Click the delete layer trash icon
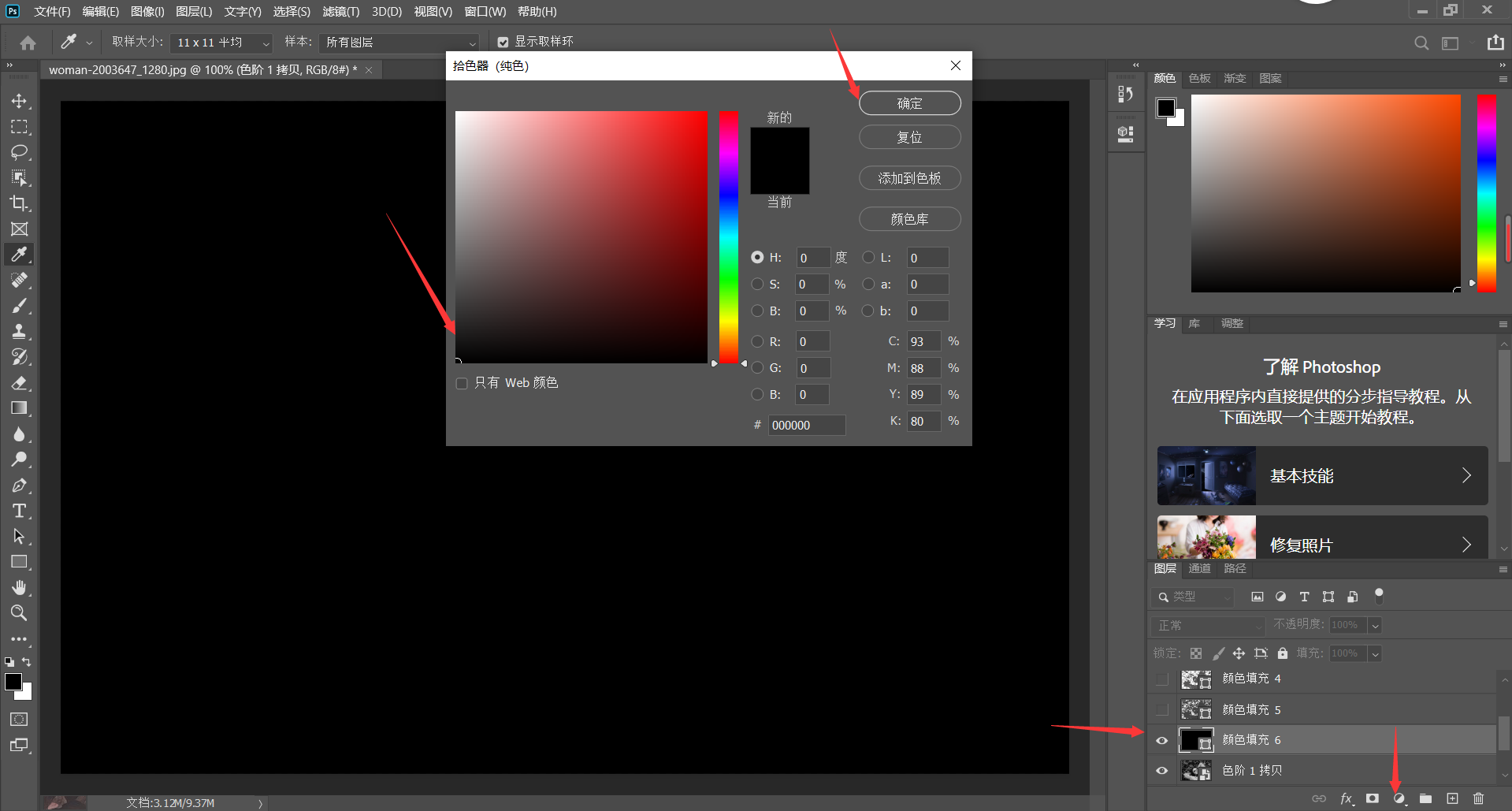Image resolution: width=1512 pixels, height=811 pixels. (1479, 798)
